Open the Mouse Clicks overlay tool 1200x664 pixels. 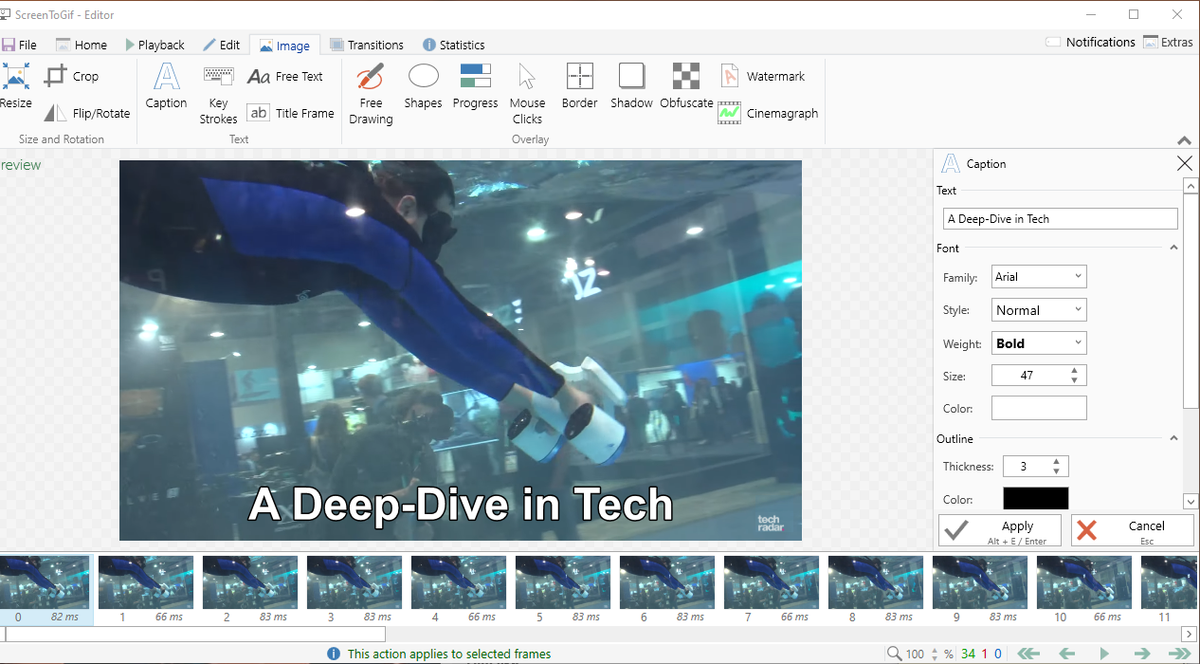[x=527, y=93]
